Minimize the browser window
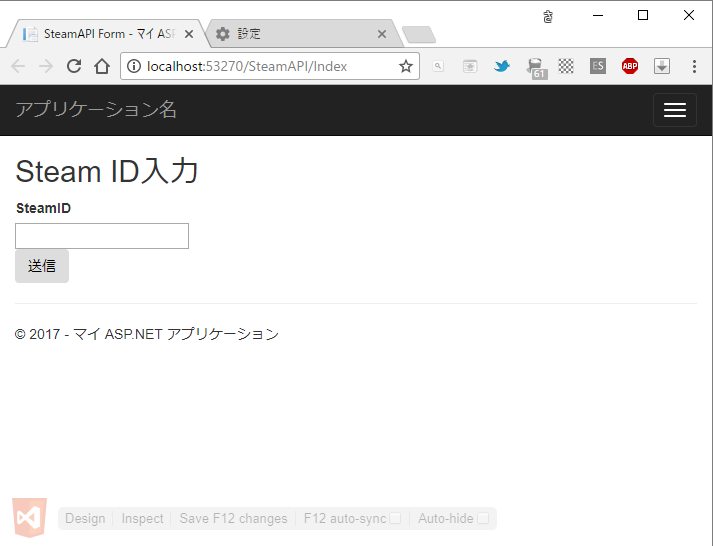Screen dimensions: 713x546 click(x=598, y=15)
